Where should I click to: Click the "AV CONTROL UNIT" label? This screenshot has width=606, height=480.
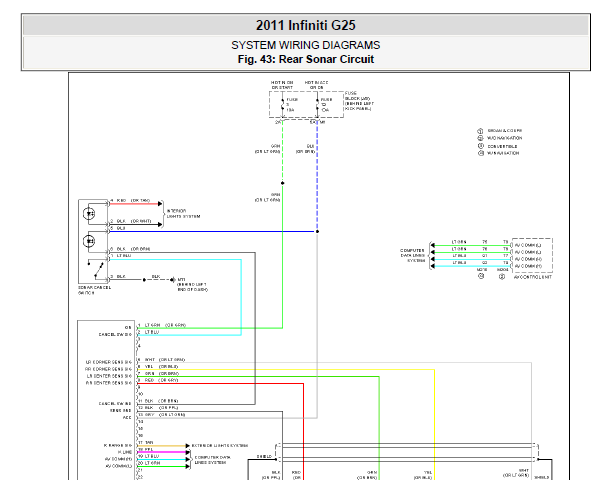pyautogui.click(x=533, y=277)
